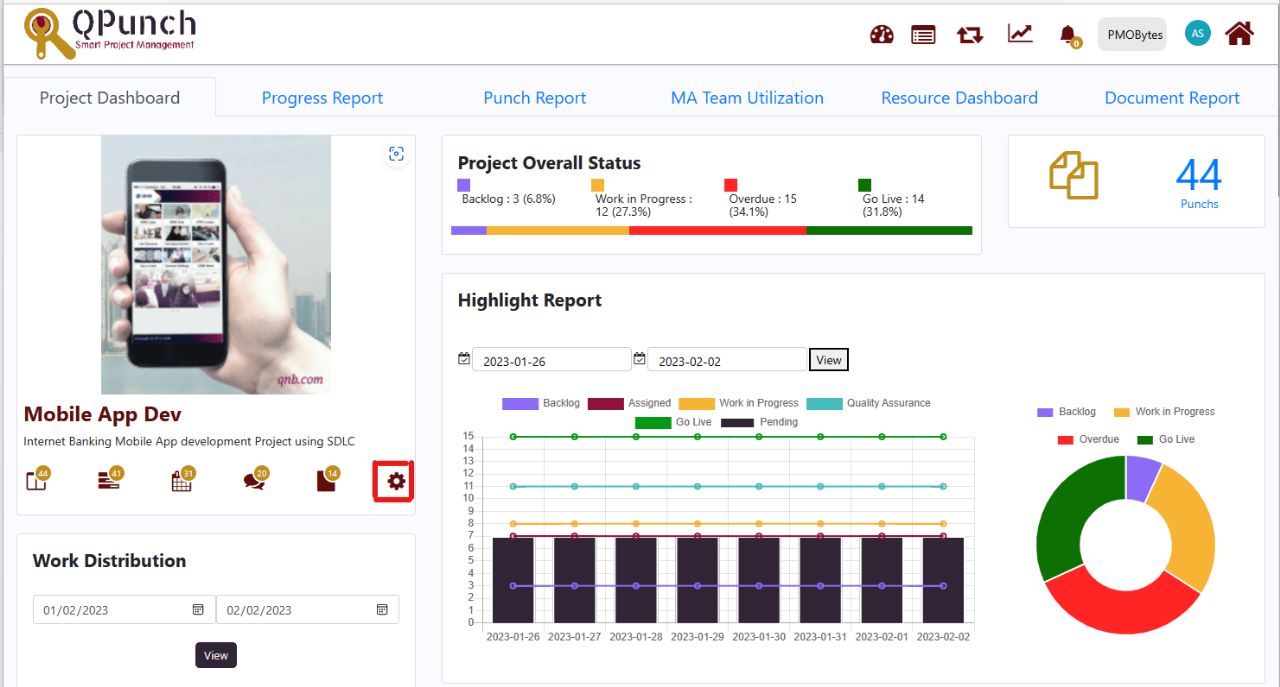Open the list view icon in header
Viewport: 1280px width, 687px height.
(x=923, y=35)
